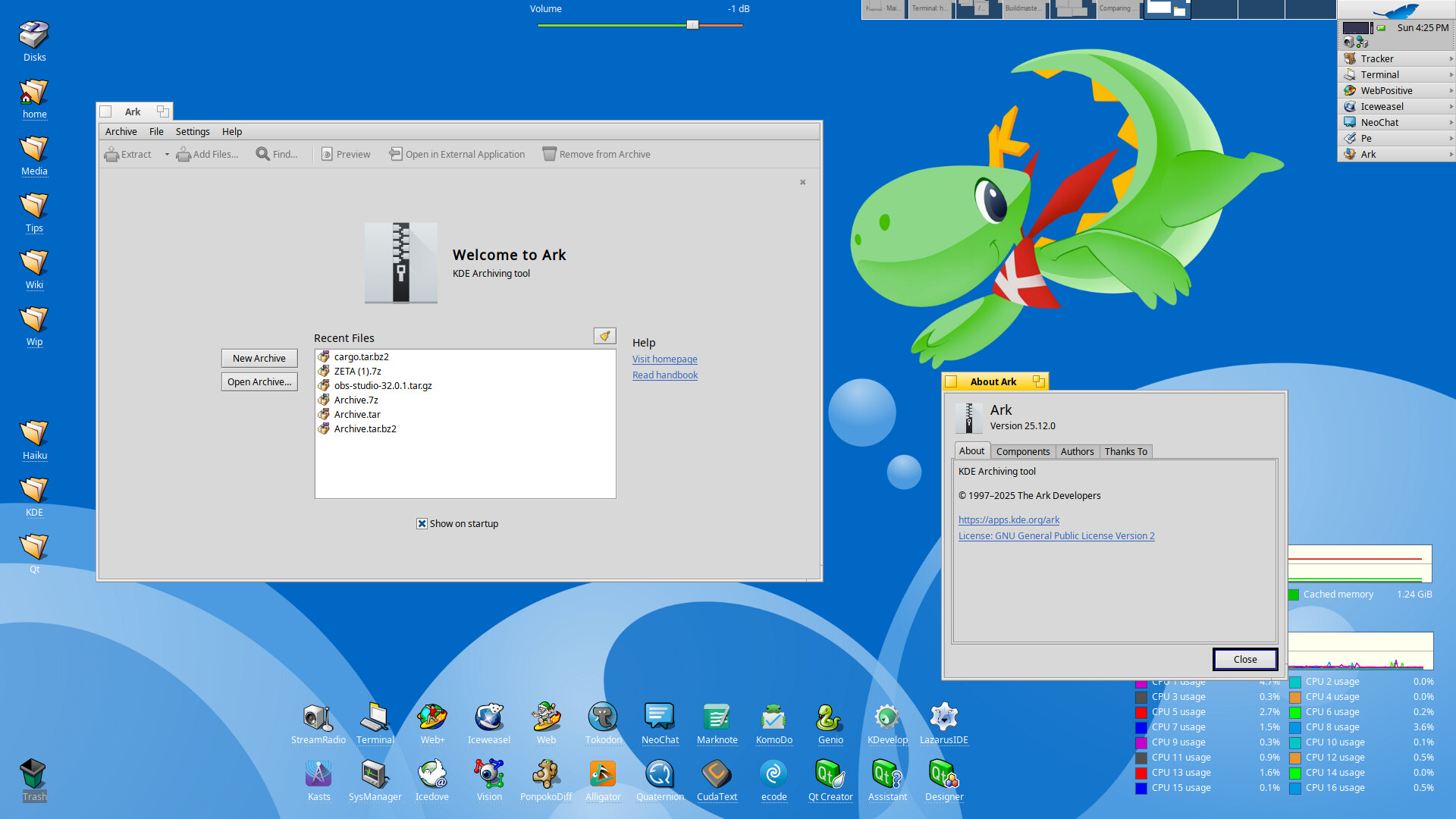
Task: Expand Ark entry in Deskbar
Action: coord(1451,155)
